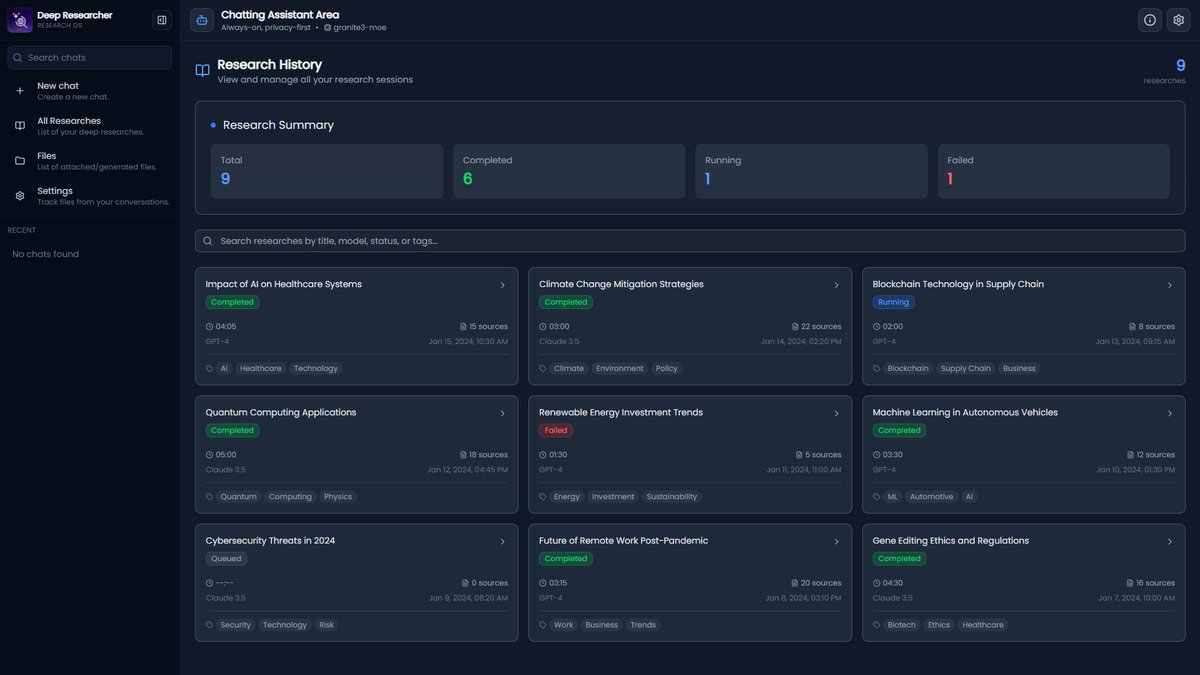This screenshot has width=1200, height=675.
Task: Open Blockchain Technology in Supply Chain chevron
Action: pos(1170,285)
